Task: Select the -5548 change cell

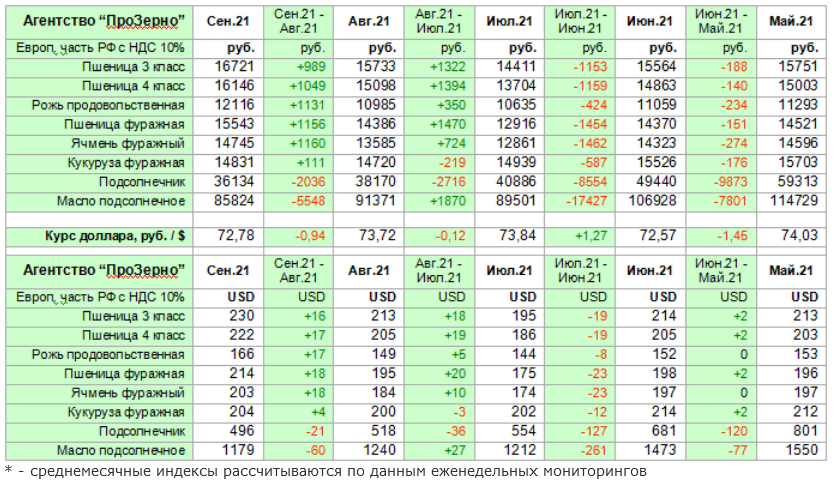Action: click(298, 201)
